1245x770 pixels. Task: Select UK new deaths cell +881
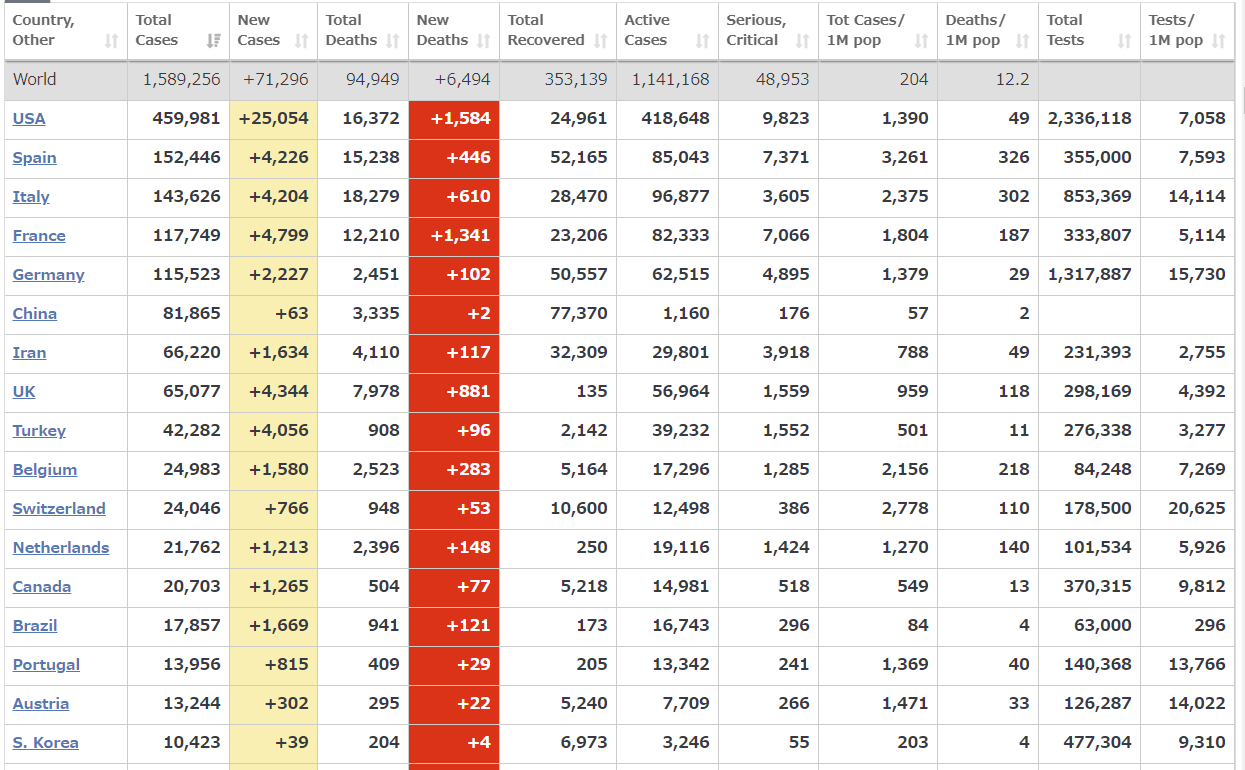(454, 391)
